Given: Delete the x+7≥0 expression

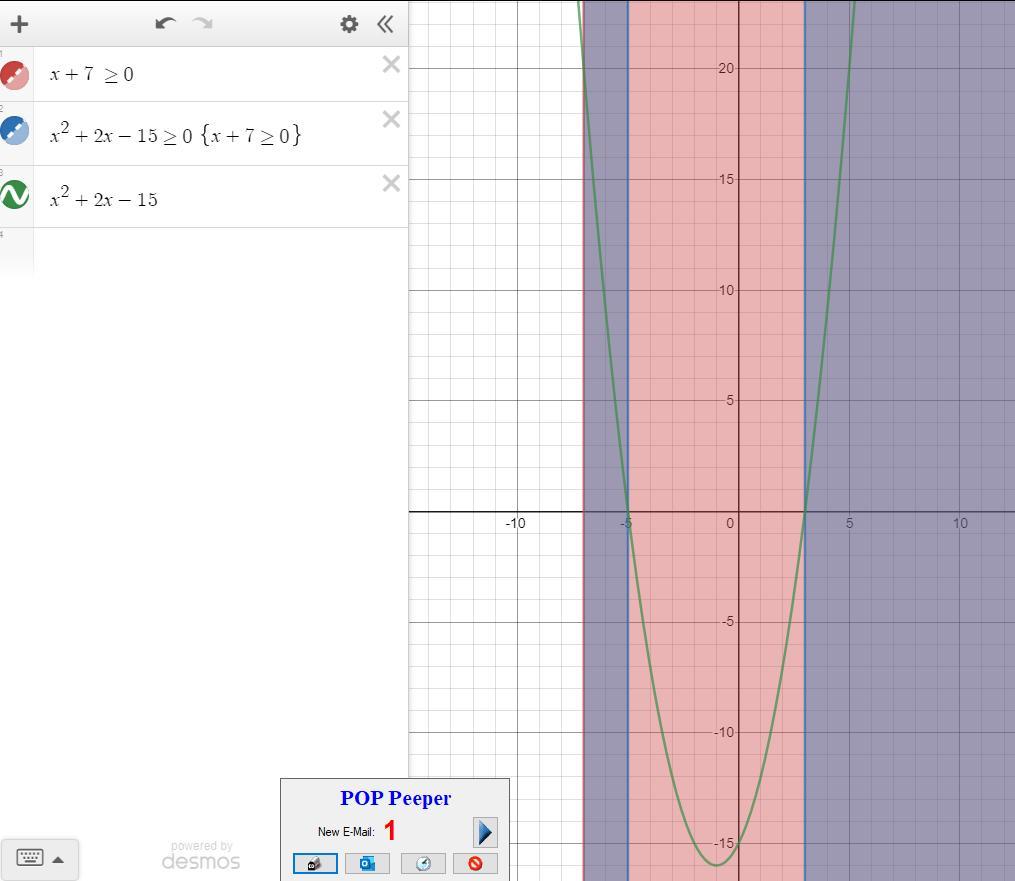Looking at the screenshot, I should pyautogui.click(x=391, y=64).
